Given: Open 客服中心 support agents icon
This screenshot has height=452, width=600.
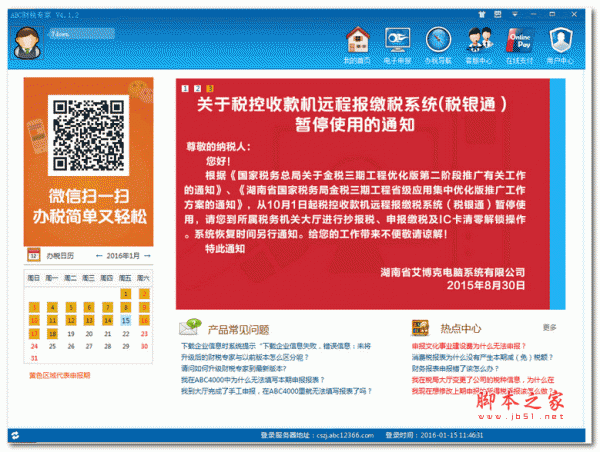Looking at the screenshot, I should pyautogui.click(x=479, y=40).
